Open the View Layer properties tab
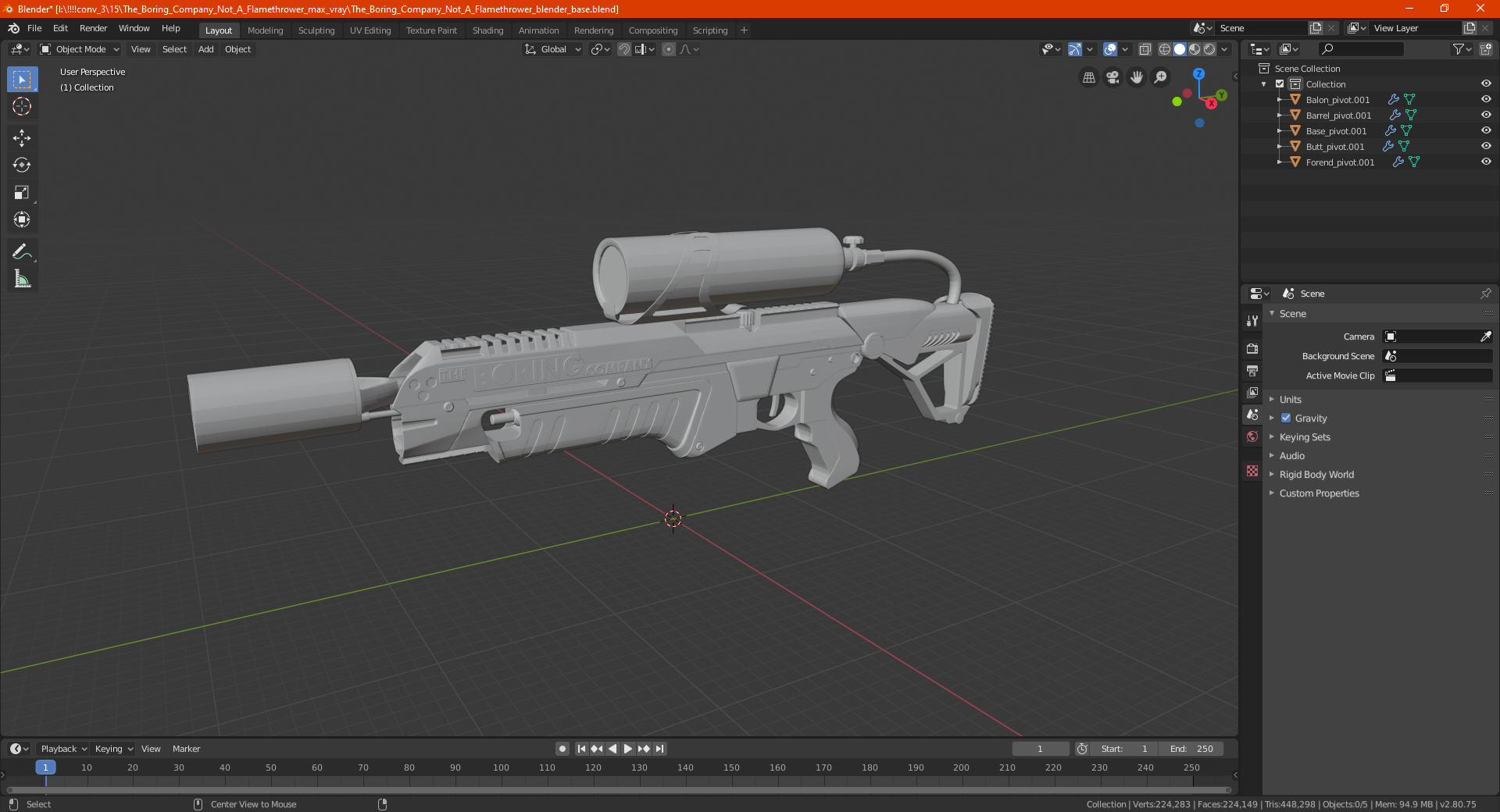 (1252, 393)
